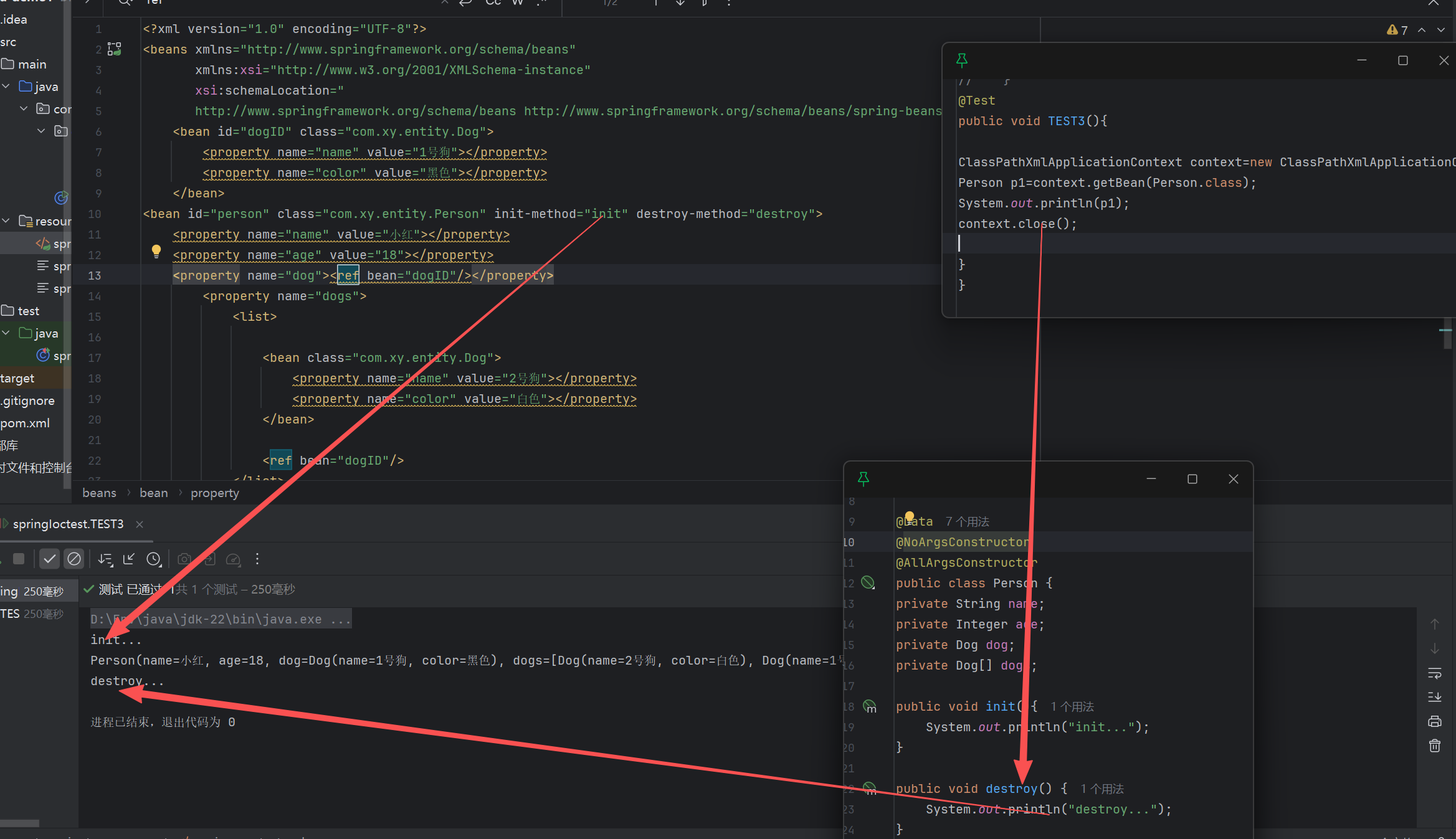The width and height of the screenshot is (1456, 839).
Task: Click the soft-wrap console output icon
Action: (x=1434, y=673)
